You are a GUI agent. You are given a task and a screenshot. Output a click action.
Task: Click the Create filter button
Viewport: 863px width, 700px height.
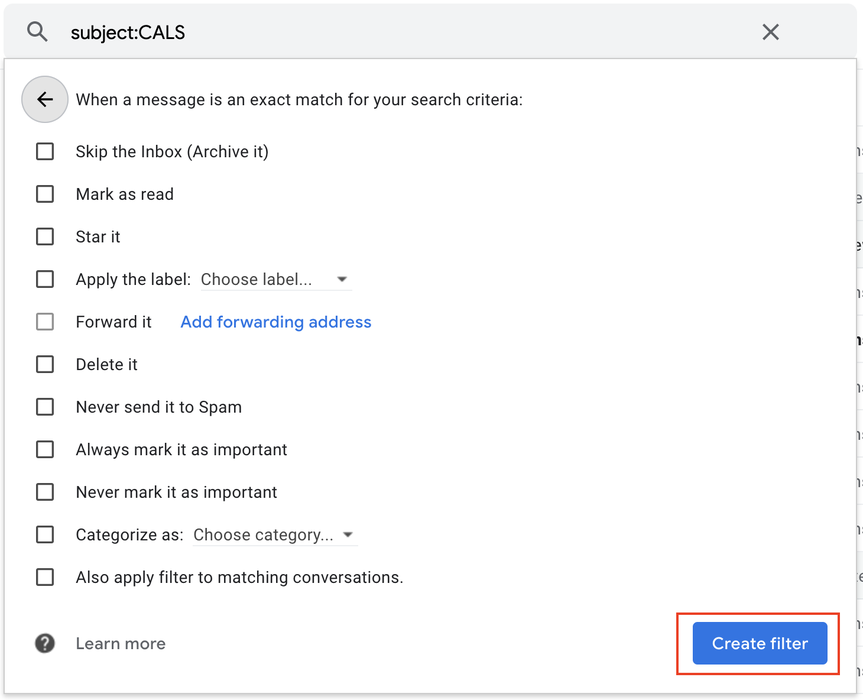759,643
